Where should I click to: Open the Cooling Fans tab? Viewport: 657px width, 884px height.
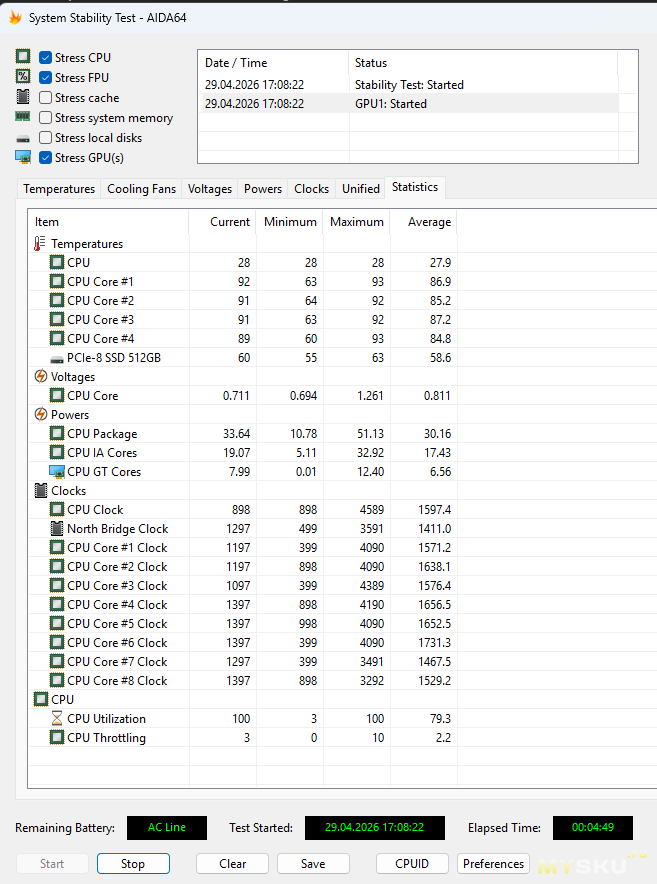pos(141,189)
